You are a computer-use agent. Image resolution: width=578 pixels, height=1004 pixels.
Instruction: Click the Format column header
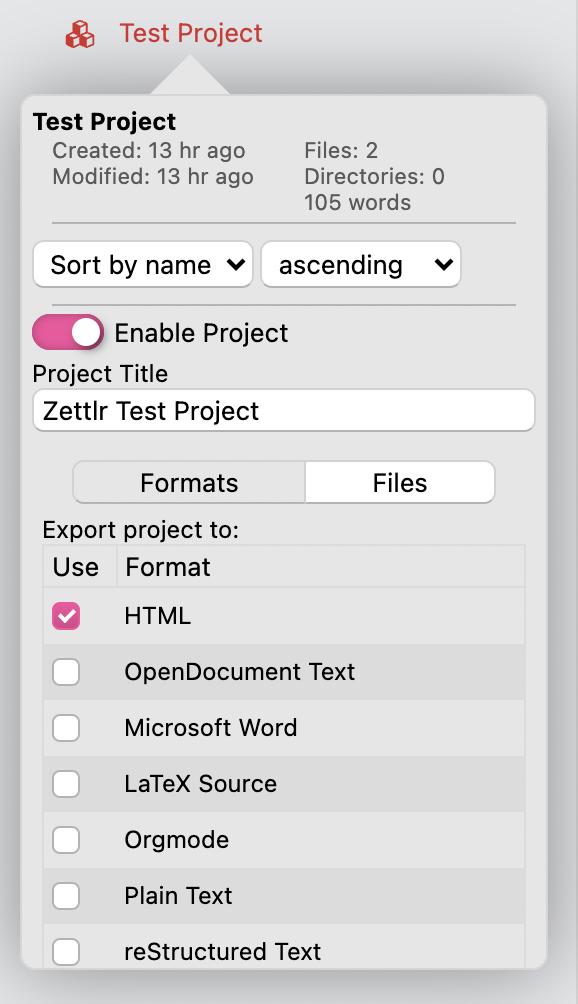click(x=168, y=566)
